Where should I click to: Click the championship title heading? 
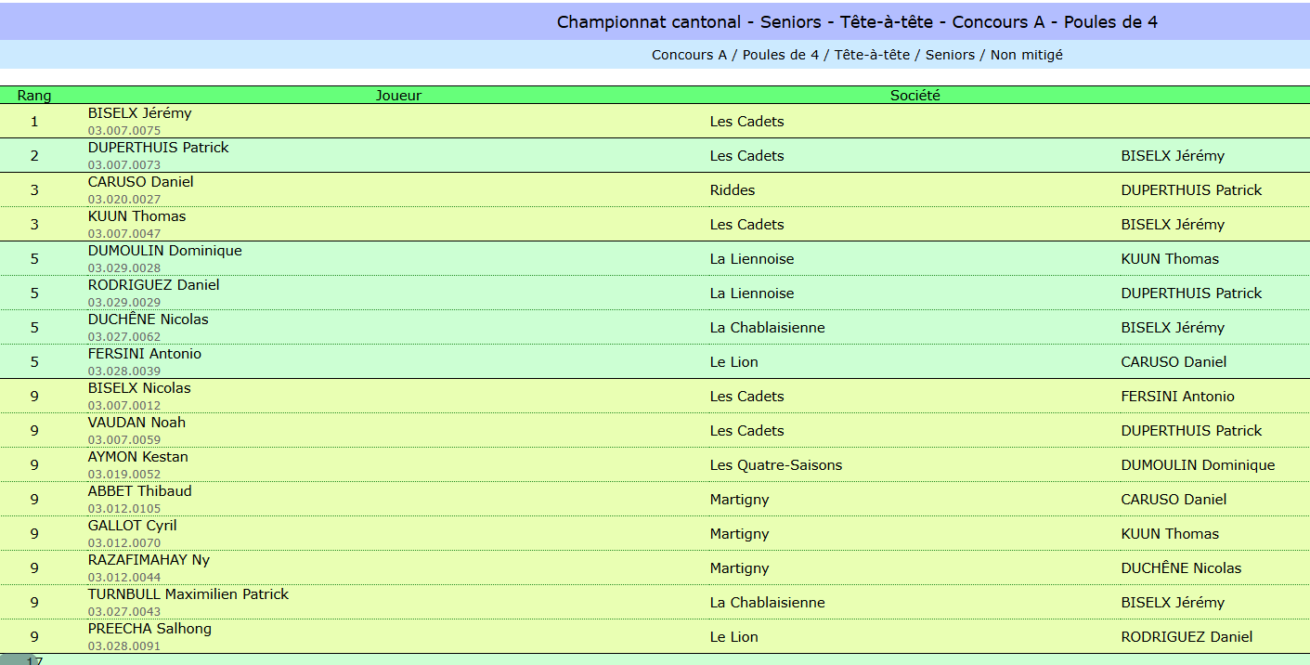857,22
